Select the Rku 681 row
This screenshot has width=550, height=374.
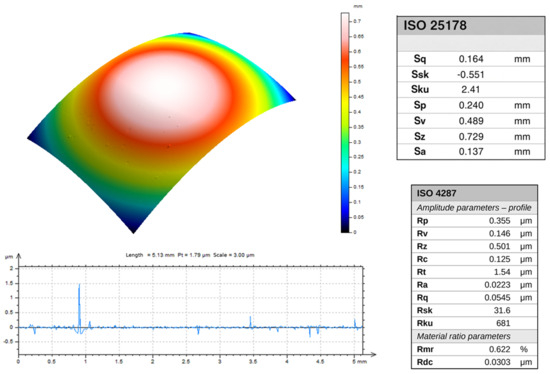click(x=474, y=323)
